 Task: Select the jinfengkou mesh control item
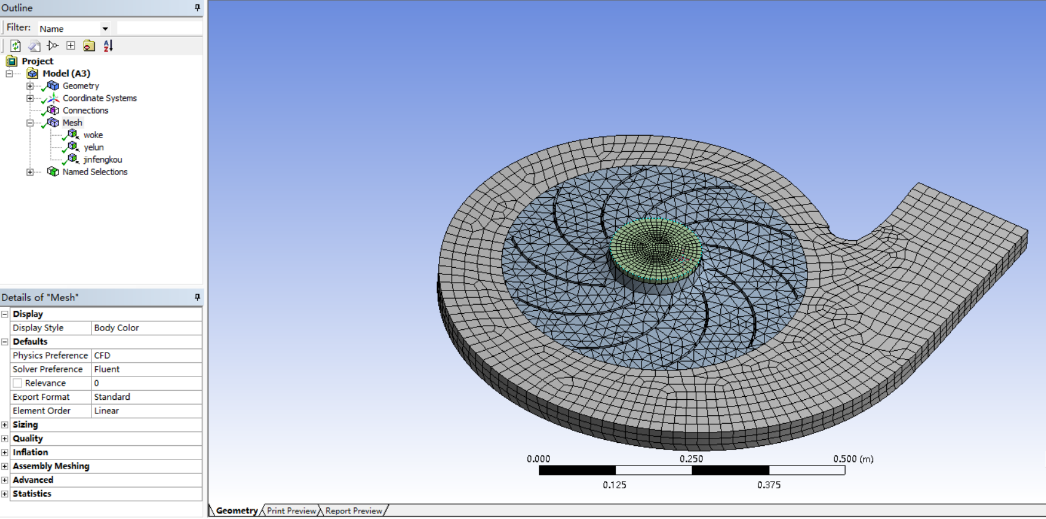coord(102,159)
